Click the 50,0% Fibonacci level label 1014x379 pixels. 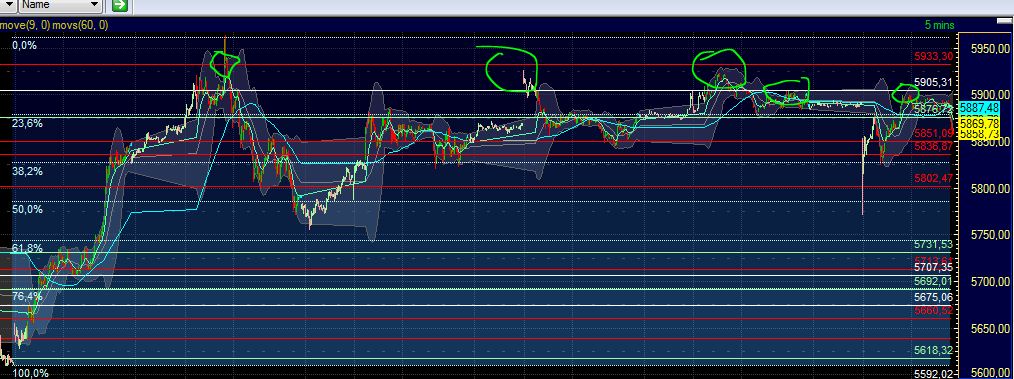[27, 210]
